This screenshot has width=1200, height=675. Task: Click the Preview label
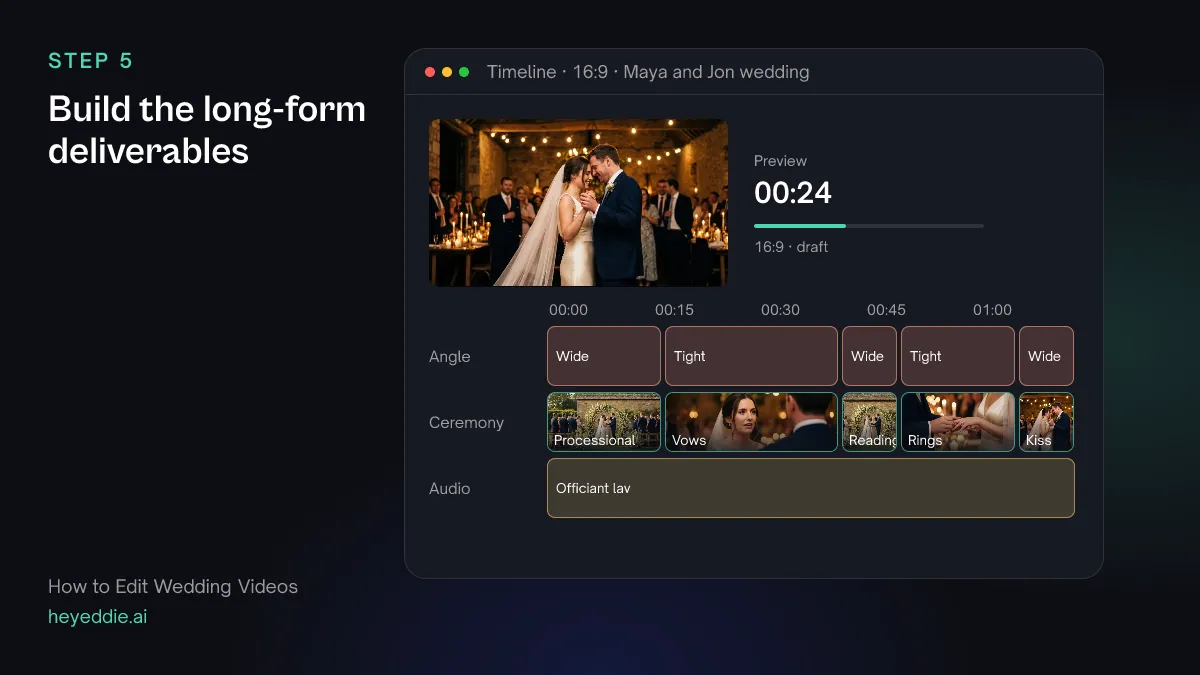(x=780, y=161)
